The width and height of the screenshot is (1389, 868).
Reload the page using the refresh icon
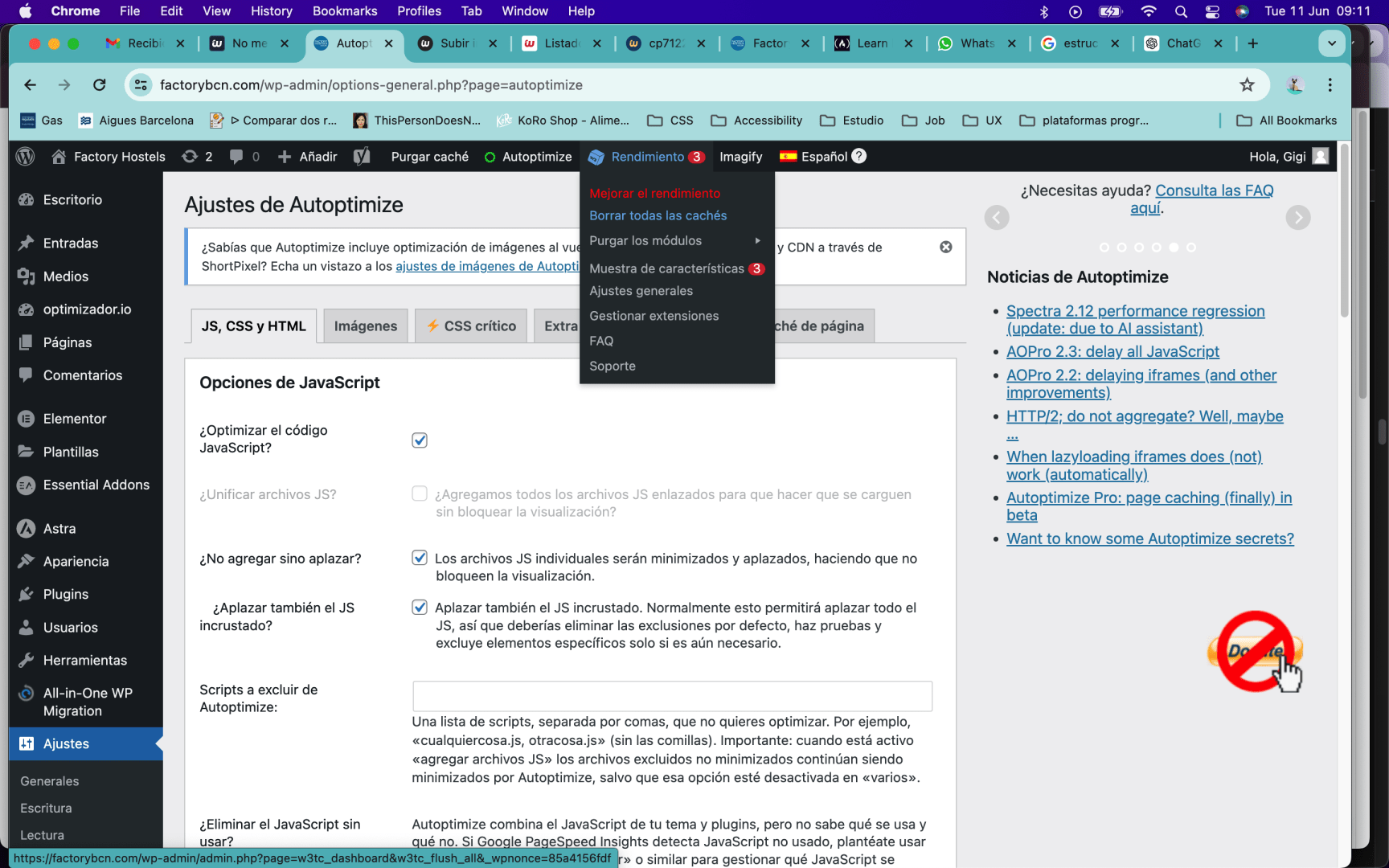99,84
